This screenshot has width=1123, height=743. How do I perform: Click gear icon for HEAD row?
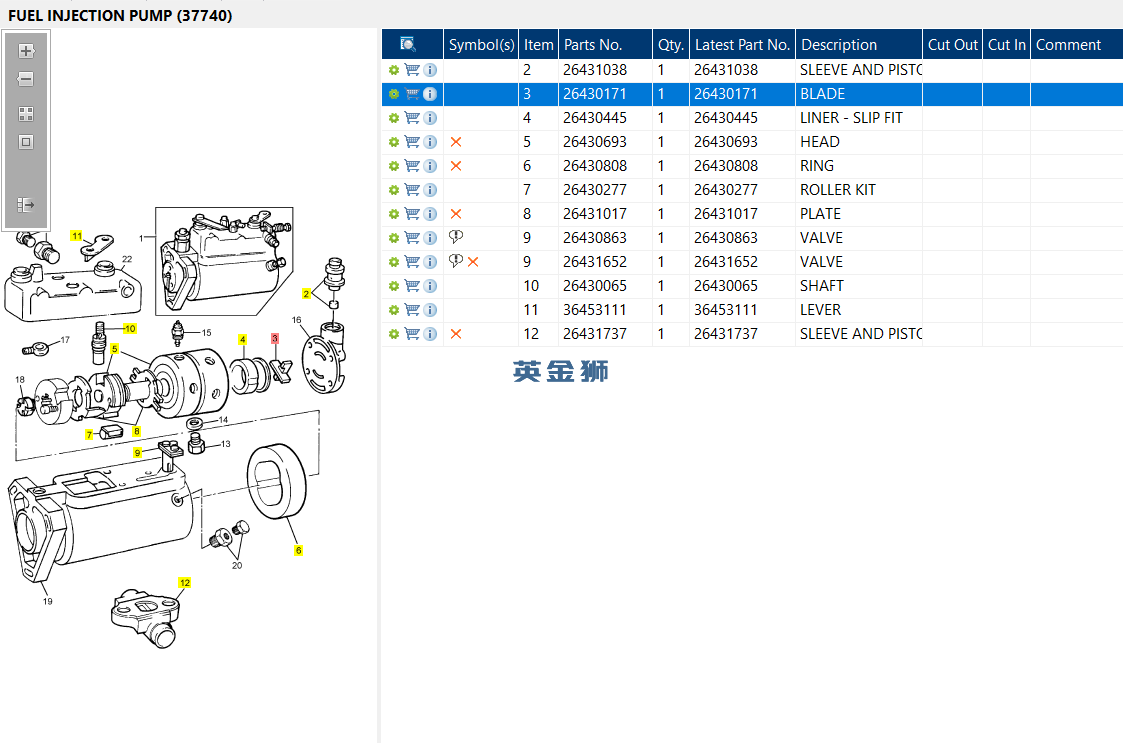click(393, 142)
